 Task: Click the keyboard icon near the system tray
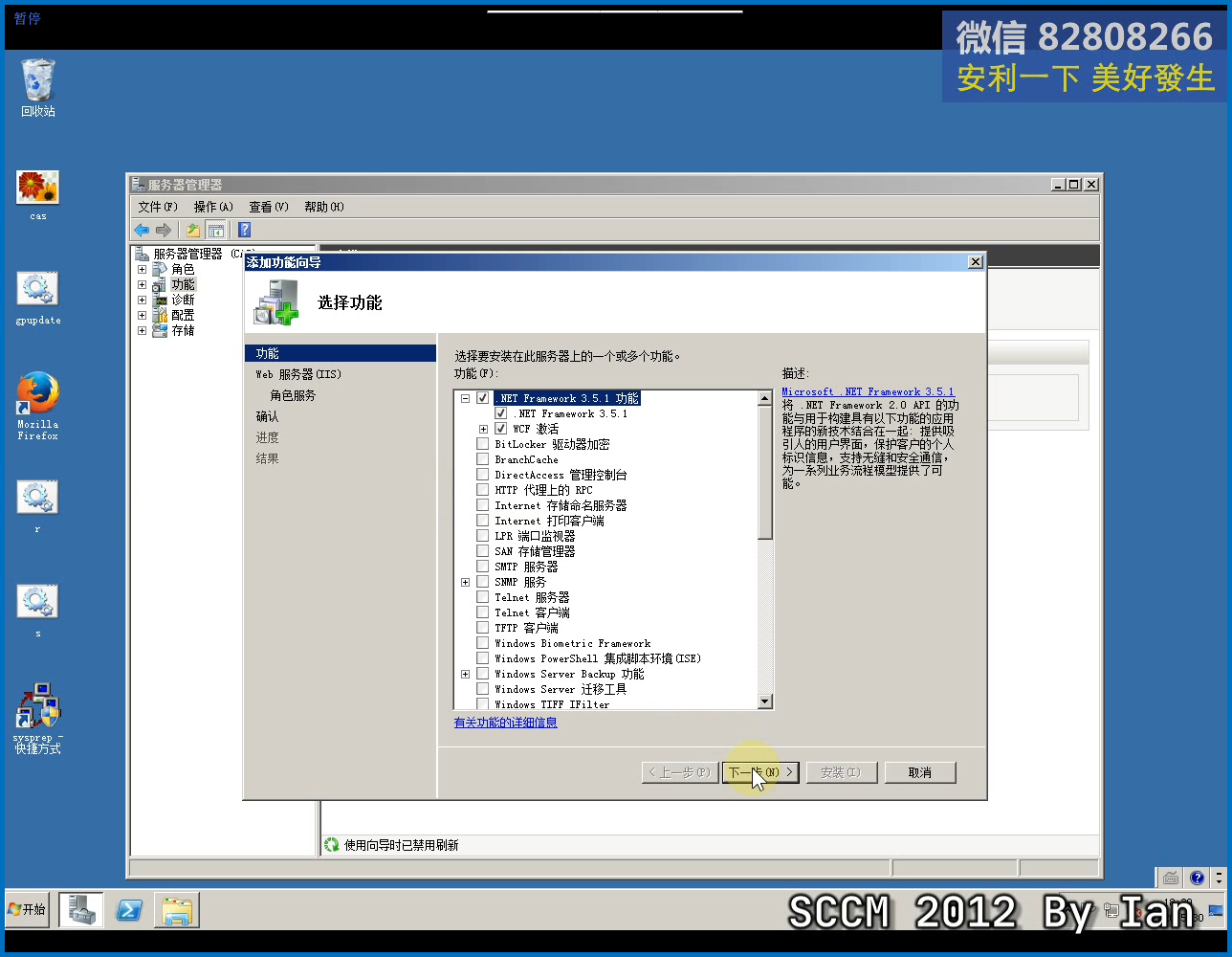click(1171, 878)
